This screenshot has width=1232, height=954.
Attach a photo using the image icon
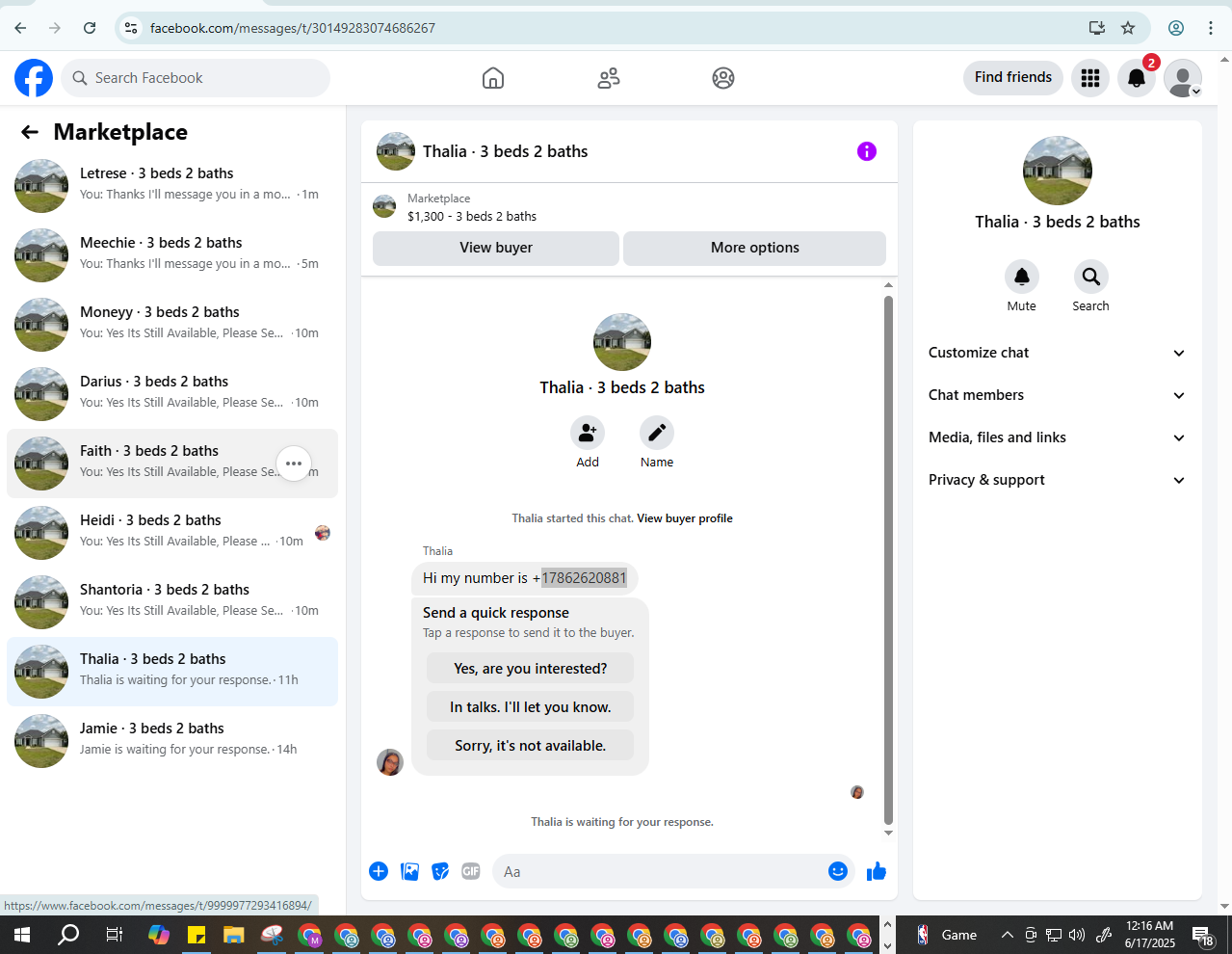(x=409, y=871)
